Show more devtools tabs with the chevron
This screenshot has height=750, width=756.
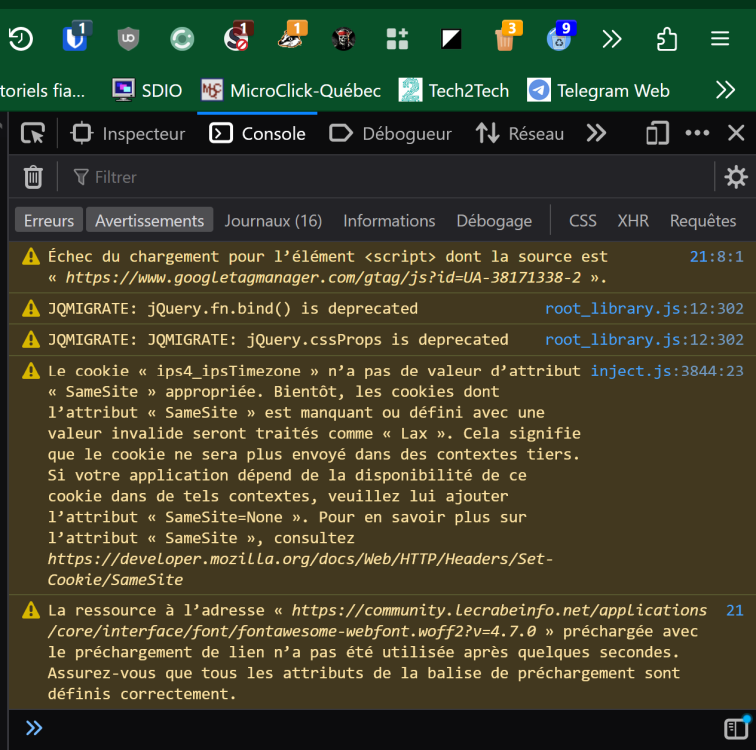point(596,134)
